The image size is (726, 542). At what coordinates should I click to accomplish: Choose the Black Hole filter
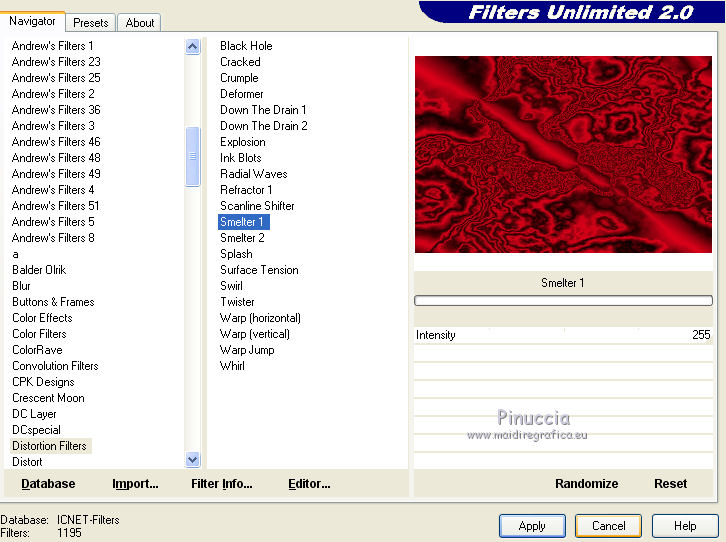pyautogui.click(x=246, y=46)
